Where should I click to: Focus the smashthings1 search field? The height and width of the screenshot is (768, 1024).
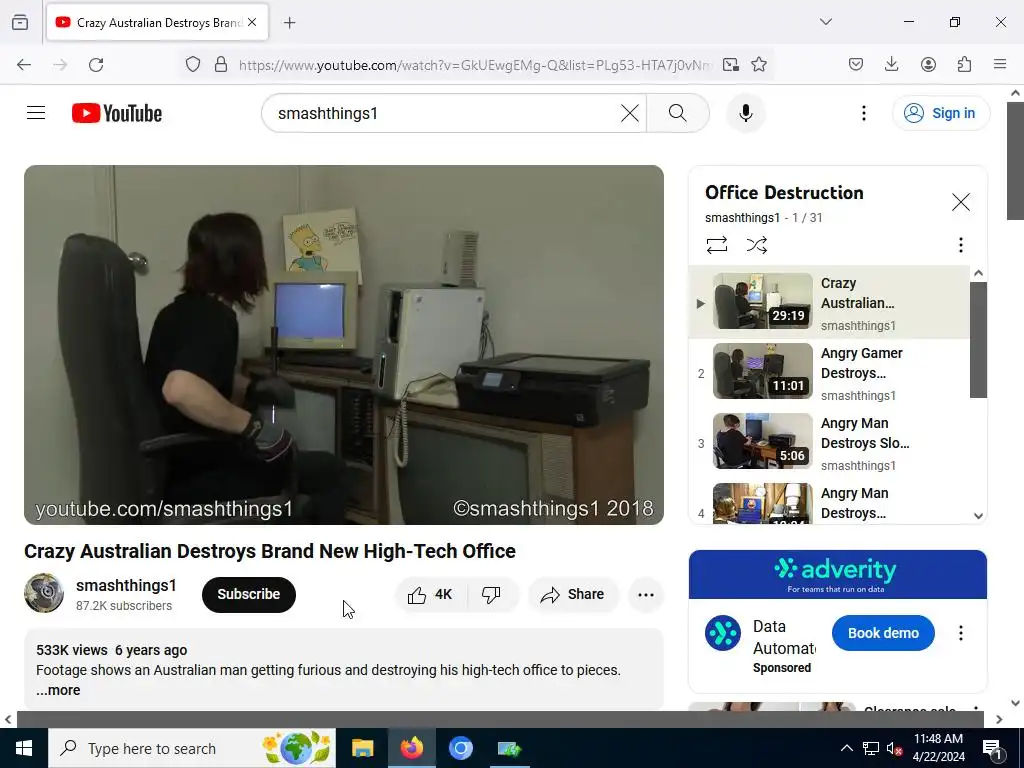tap(444, 113)
